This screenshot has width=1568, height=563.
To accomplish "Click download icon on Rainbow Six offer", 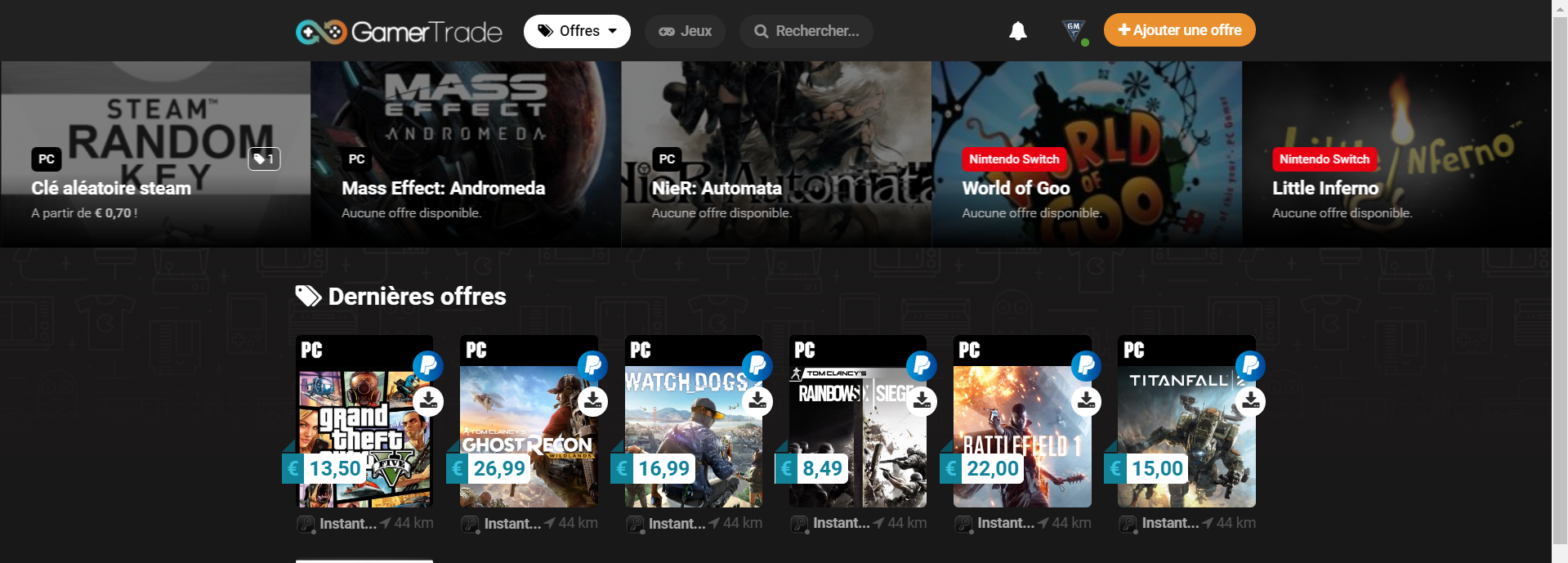I will 922,401.
